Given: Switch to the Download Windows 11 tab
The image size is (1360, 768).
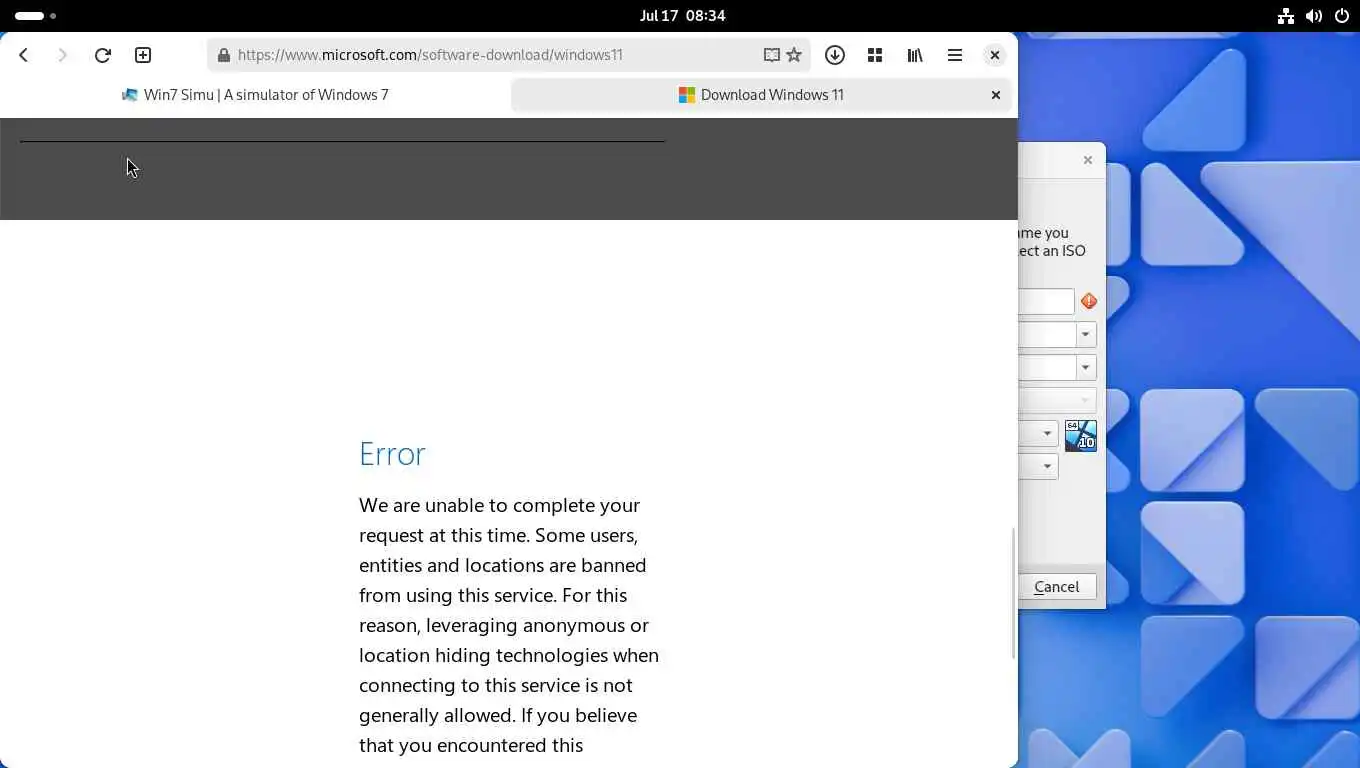Looking at the screenshot, I should [x=761, y=95].
